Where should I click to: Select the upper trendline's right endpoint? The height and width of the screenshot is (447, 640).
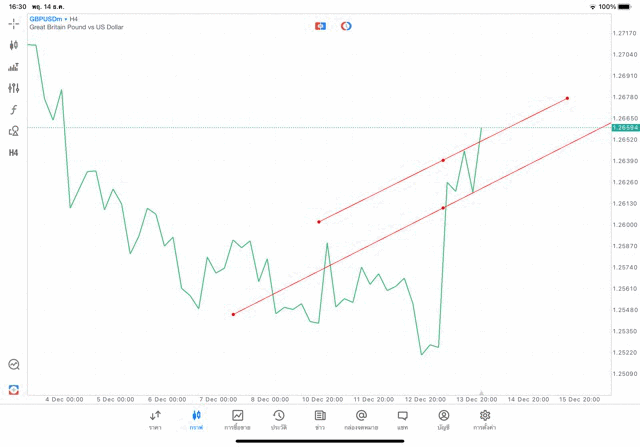click(x=567, y=98)
